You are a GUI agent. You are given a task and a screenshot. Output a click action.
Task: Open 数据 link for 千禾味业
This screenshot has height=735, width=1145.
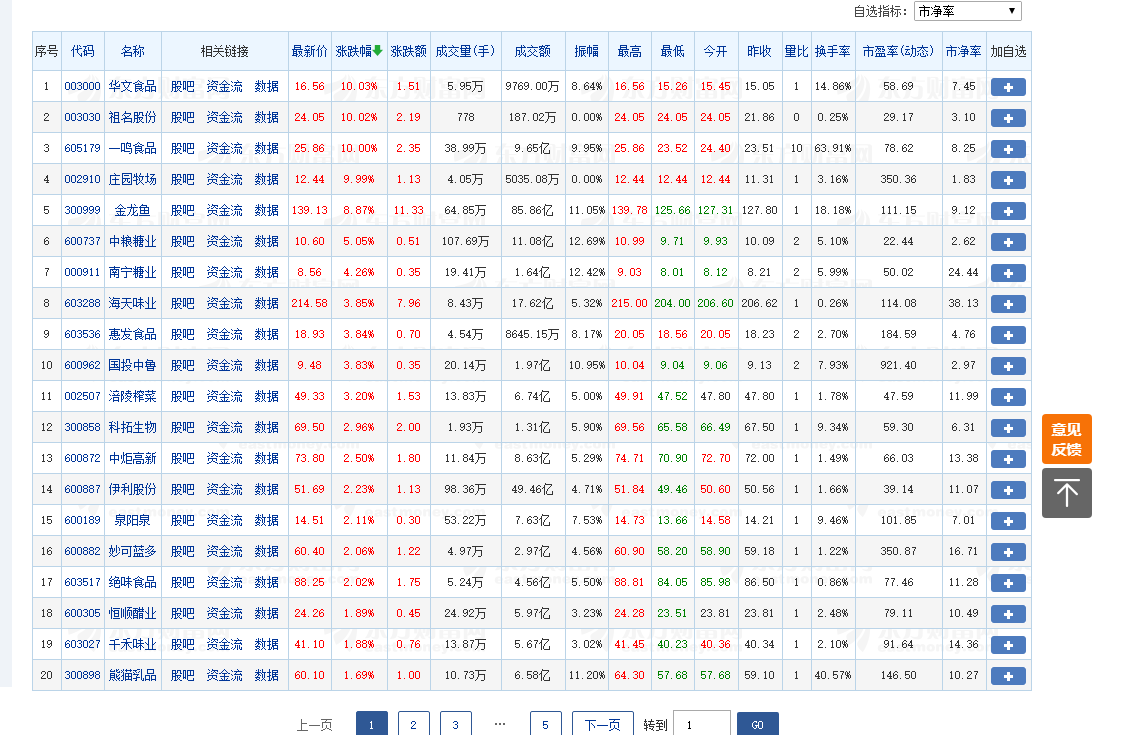267,644
